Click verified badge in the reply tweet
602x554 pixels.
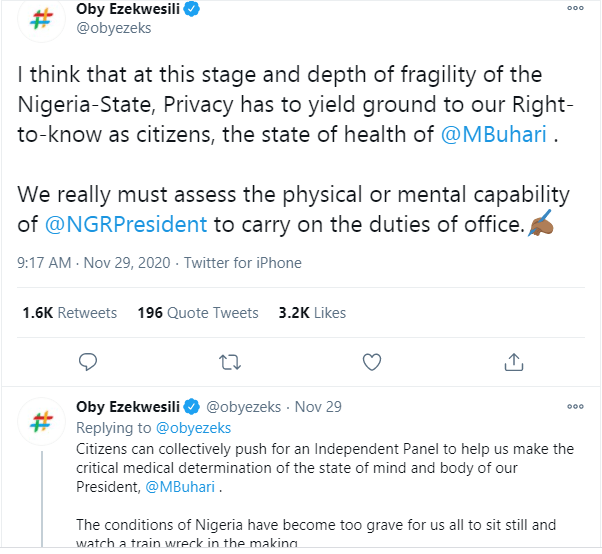[190, 407]
